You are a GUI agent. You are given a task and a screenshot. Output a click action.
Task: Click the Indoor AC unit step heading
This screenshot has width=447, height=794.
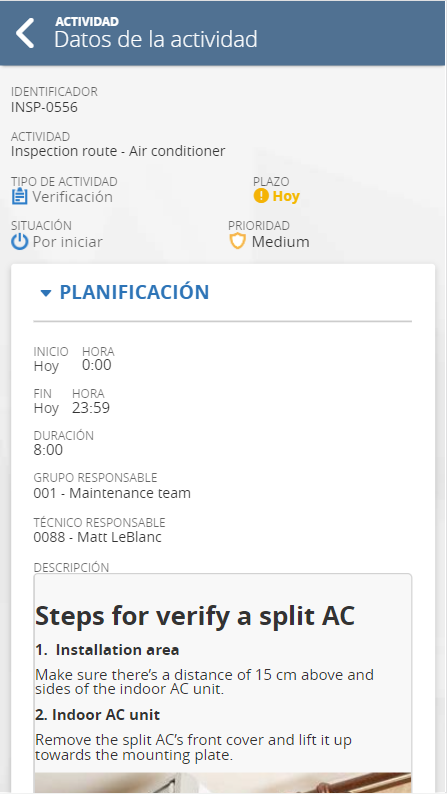(x=98, y=715)
